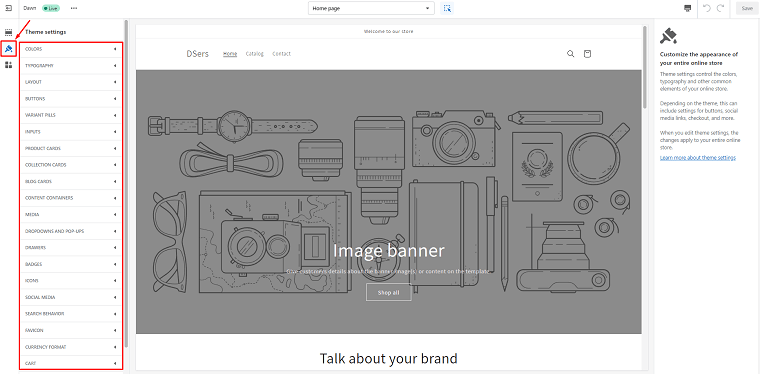The width and height of the screenshot is (760, 374).
Task: Click the exit editor back icon
Action: 8,8
